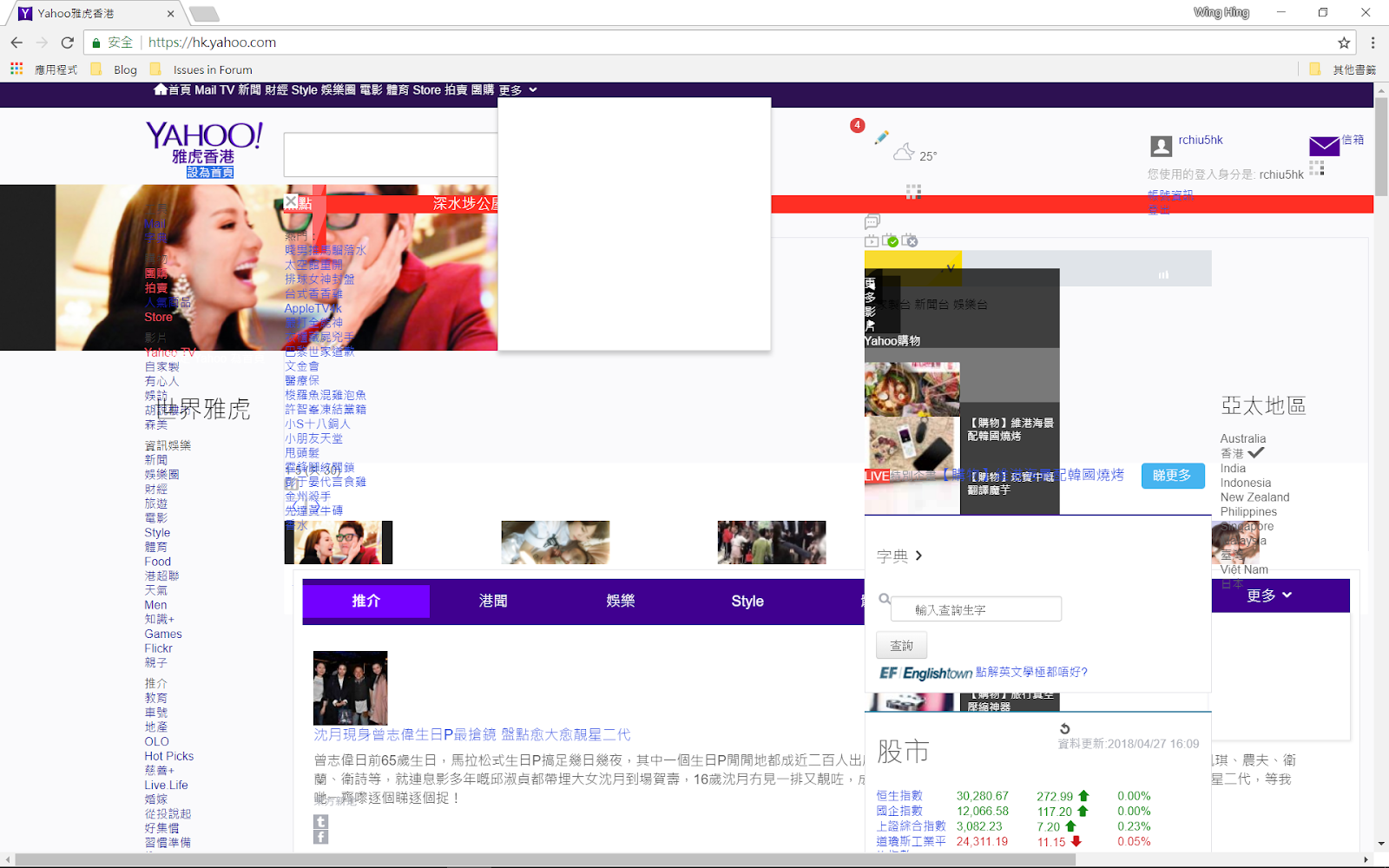The height and width of the screenshot is (868, 1389).
Task: Click the horizontal page scrollbar
Action: (545, 860)
